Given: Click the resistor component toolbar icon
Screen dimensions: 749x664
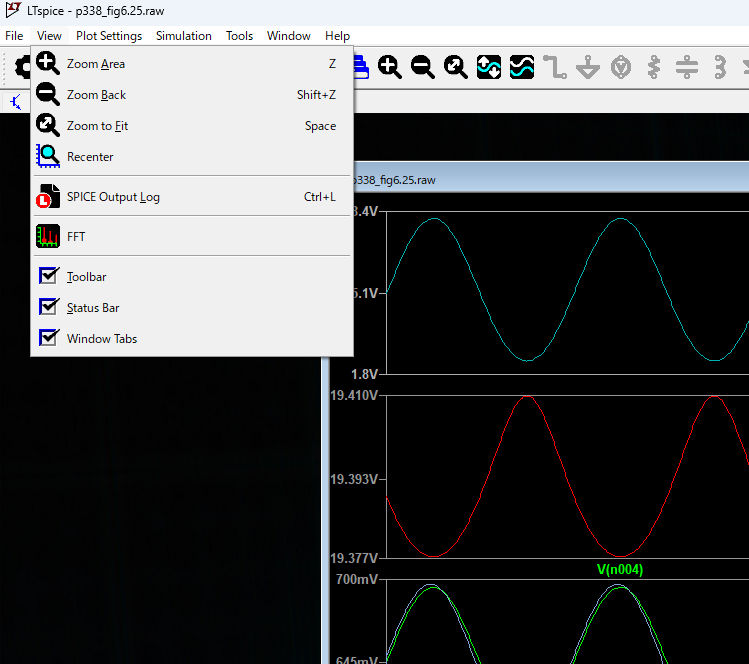Looking at the screenshot, I should click(654, 67).
